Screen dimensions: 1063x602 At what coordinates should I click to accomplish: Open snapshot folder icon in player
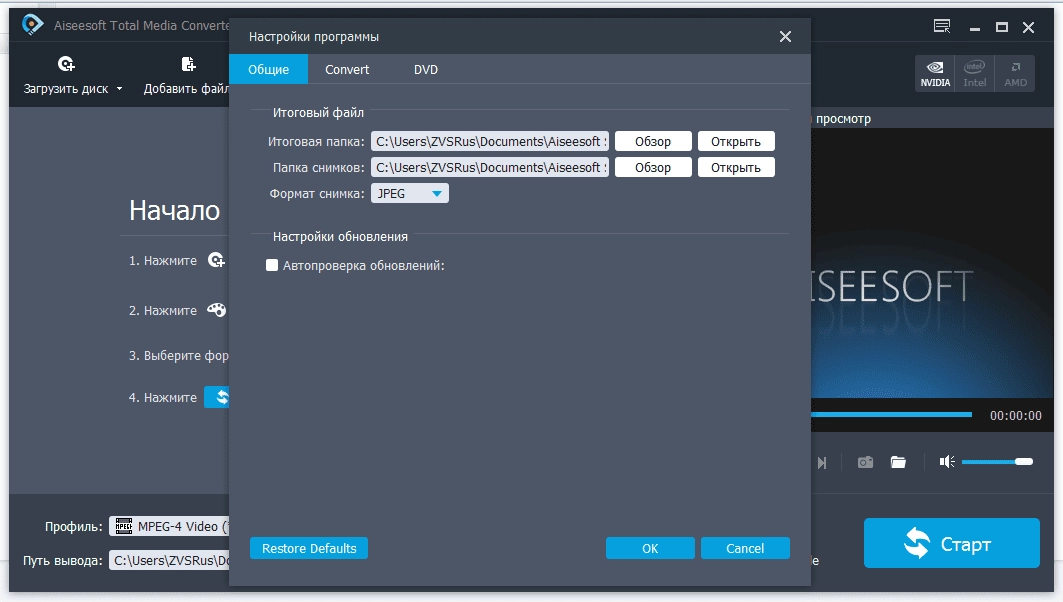click(898, 462)
